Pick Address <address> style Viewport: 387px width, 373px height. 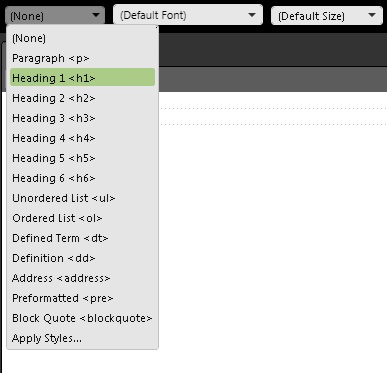click(82, 278)
